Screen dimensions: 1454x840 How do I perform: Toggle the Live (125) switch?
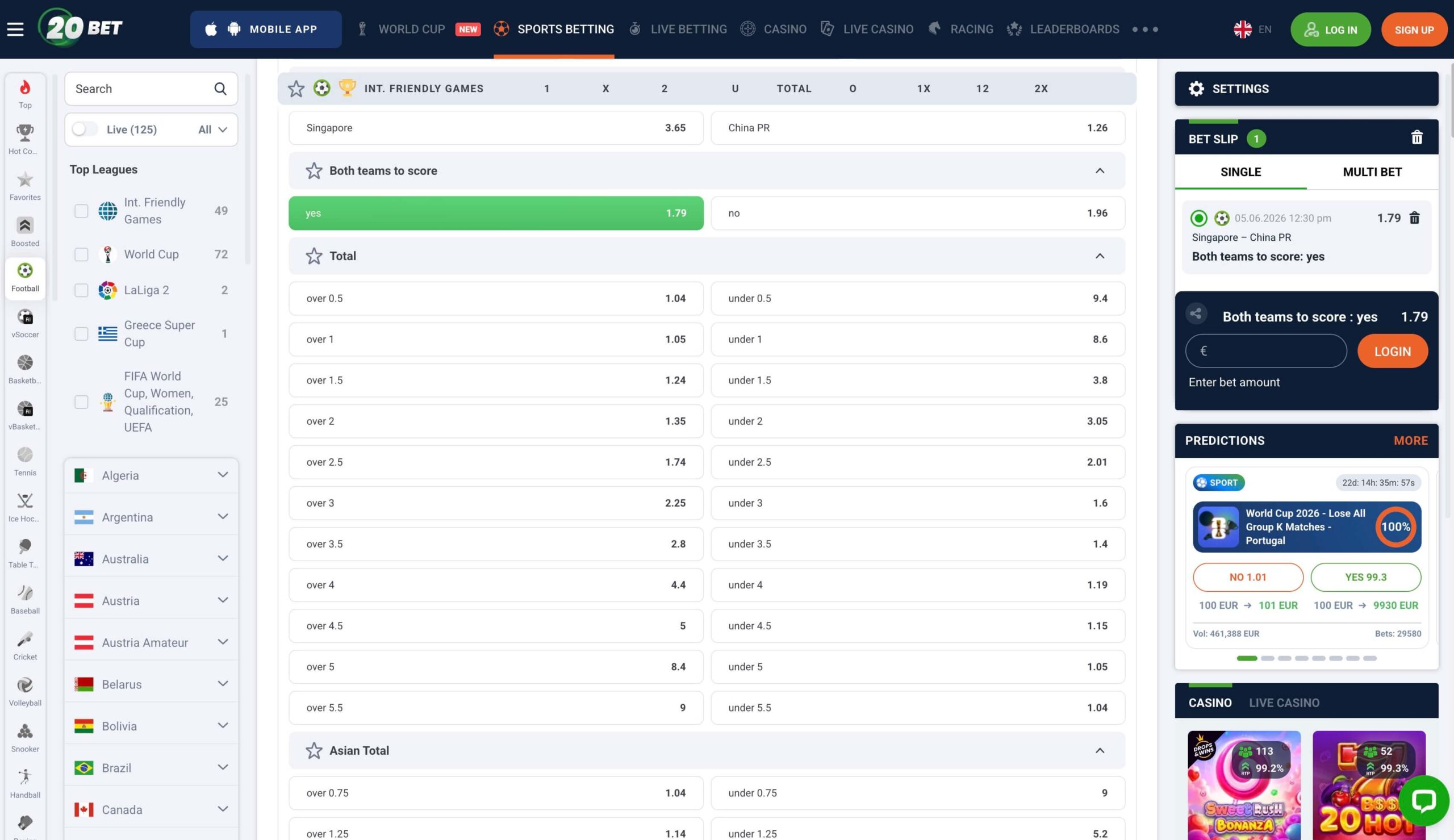pos(85,129)
